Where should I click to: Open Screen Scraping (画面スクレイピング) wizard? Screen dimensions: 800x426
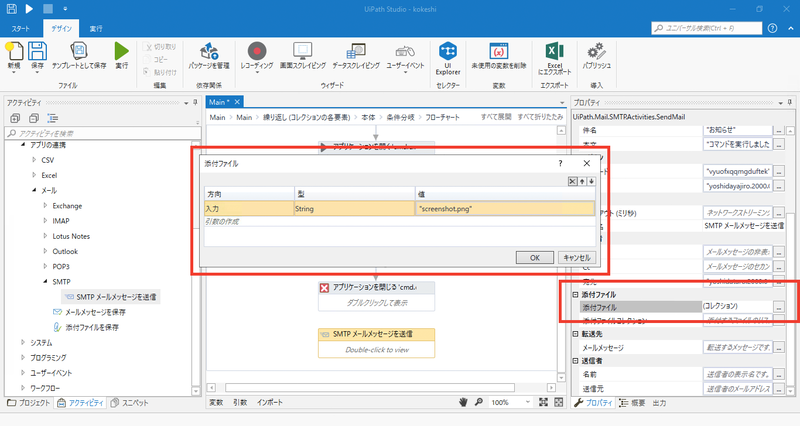303,51
